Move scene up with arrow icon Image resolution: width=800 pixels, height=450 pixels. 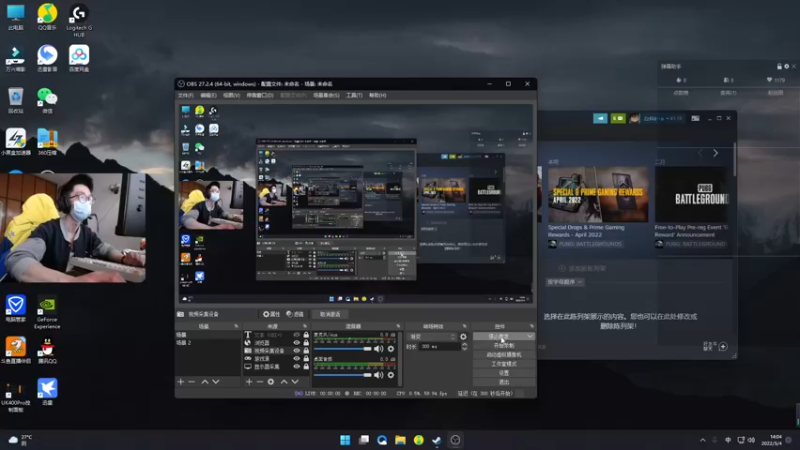pos(205,382)
